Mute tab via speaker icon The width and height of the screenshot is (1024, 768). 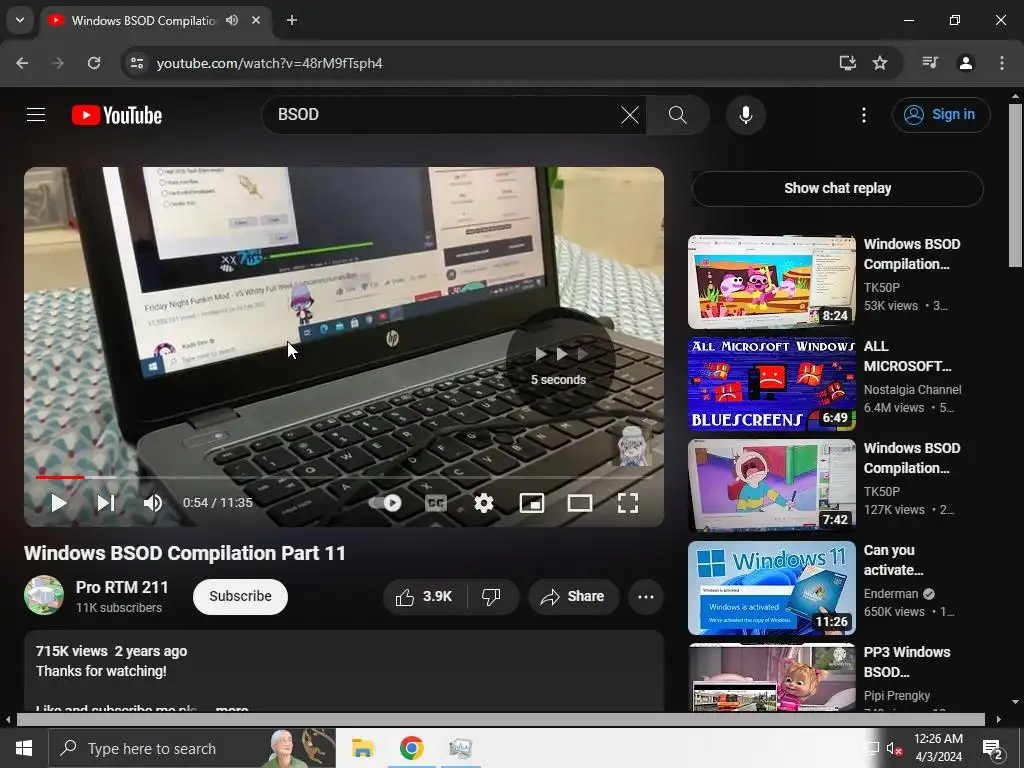(x=232, y=20)
